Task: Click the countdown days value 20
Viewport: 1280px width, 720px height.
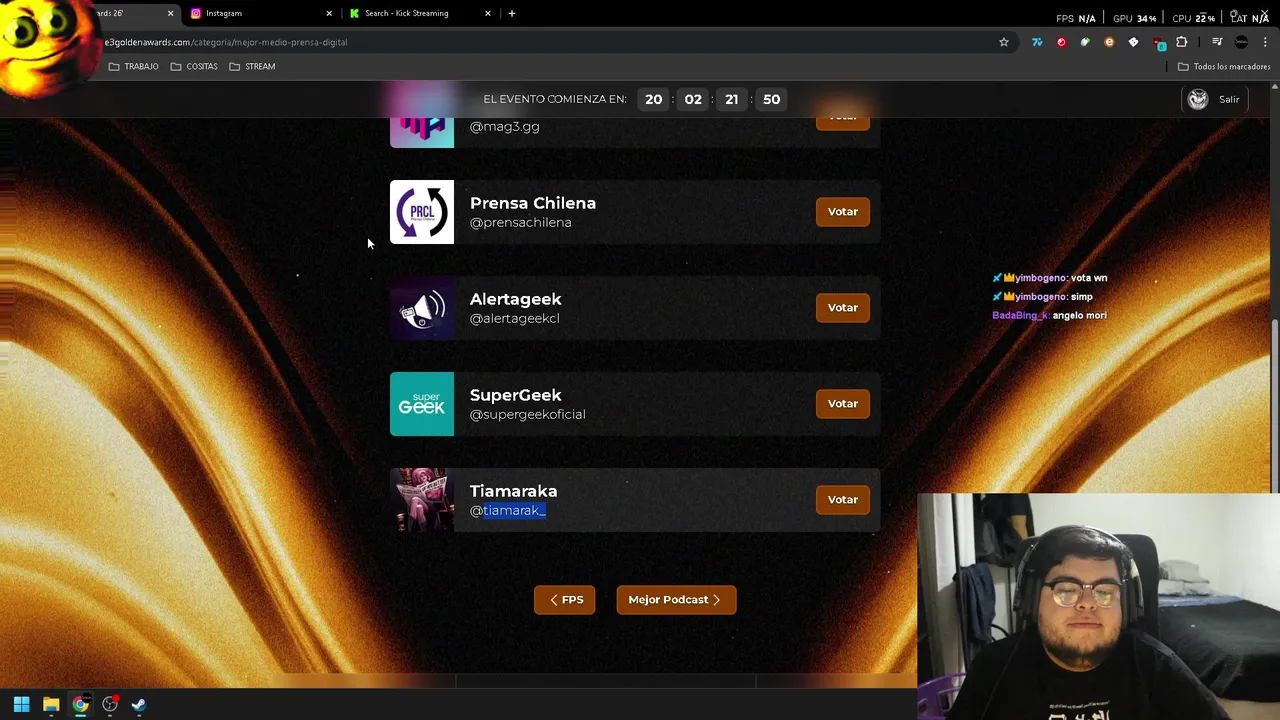Action: (653, 99)
